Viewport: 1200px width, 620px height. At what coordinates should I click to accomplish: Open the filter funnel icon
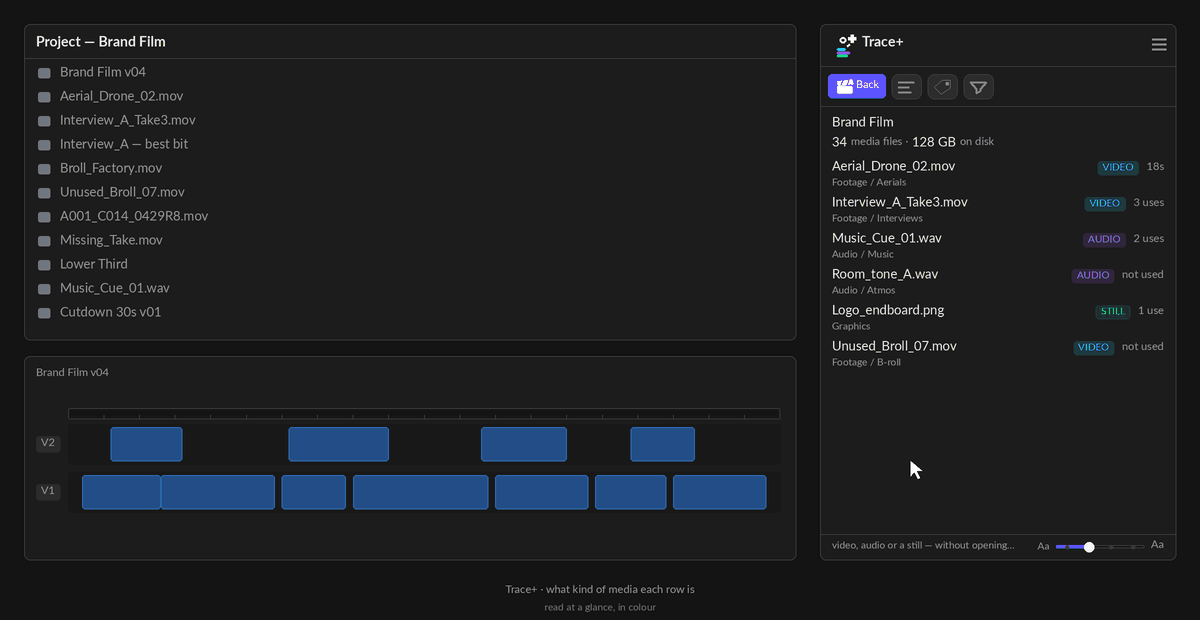(x=978, y=87)
